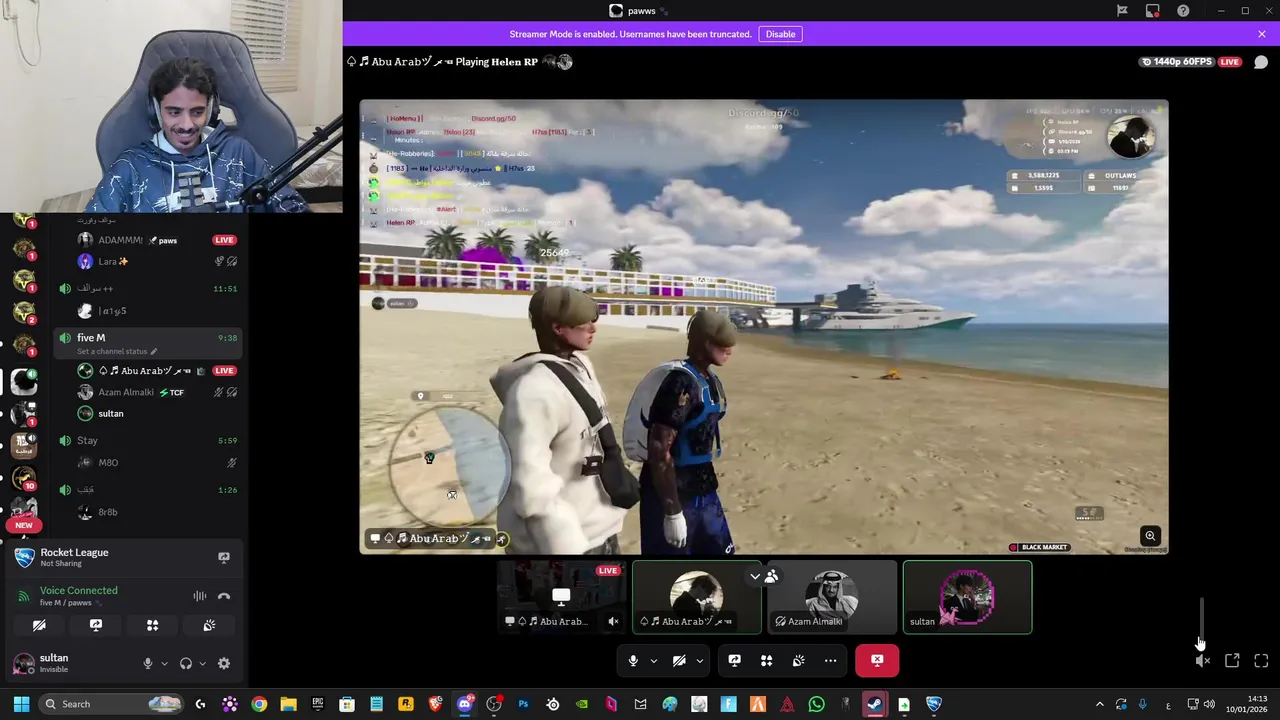Open WhatsApp from the taskbar
The image size is (1280, 720).
pyautogui.click(x=817, y=704)
